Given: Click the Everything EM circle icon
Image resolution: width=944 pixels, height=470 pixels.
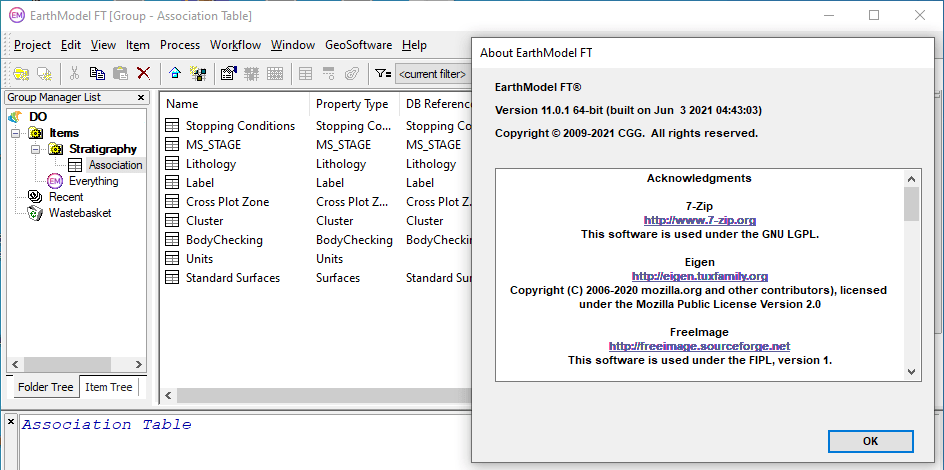Looking at the screenshot, I should click(55, 181).
